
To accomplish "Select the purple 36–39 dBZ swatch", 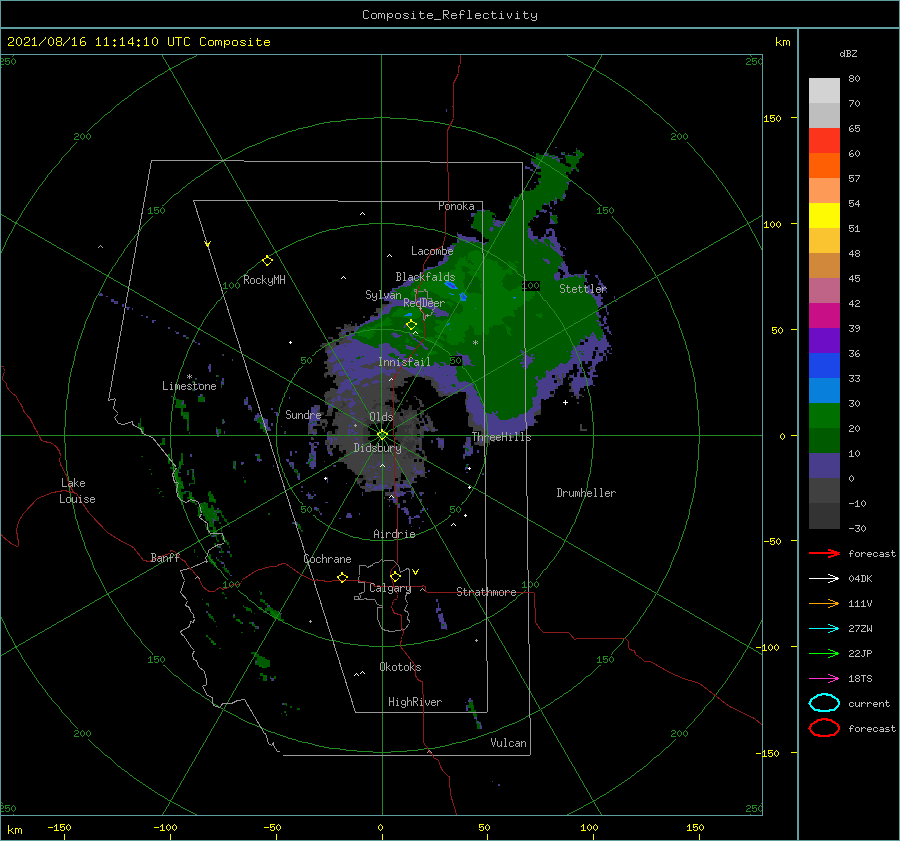I will [824, 341].
